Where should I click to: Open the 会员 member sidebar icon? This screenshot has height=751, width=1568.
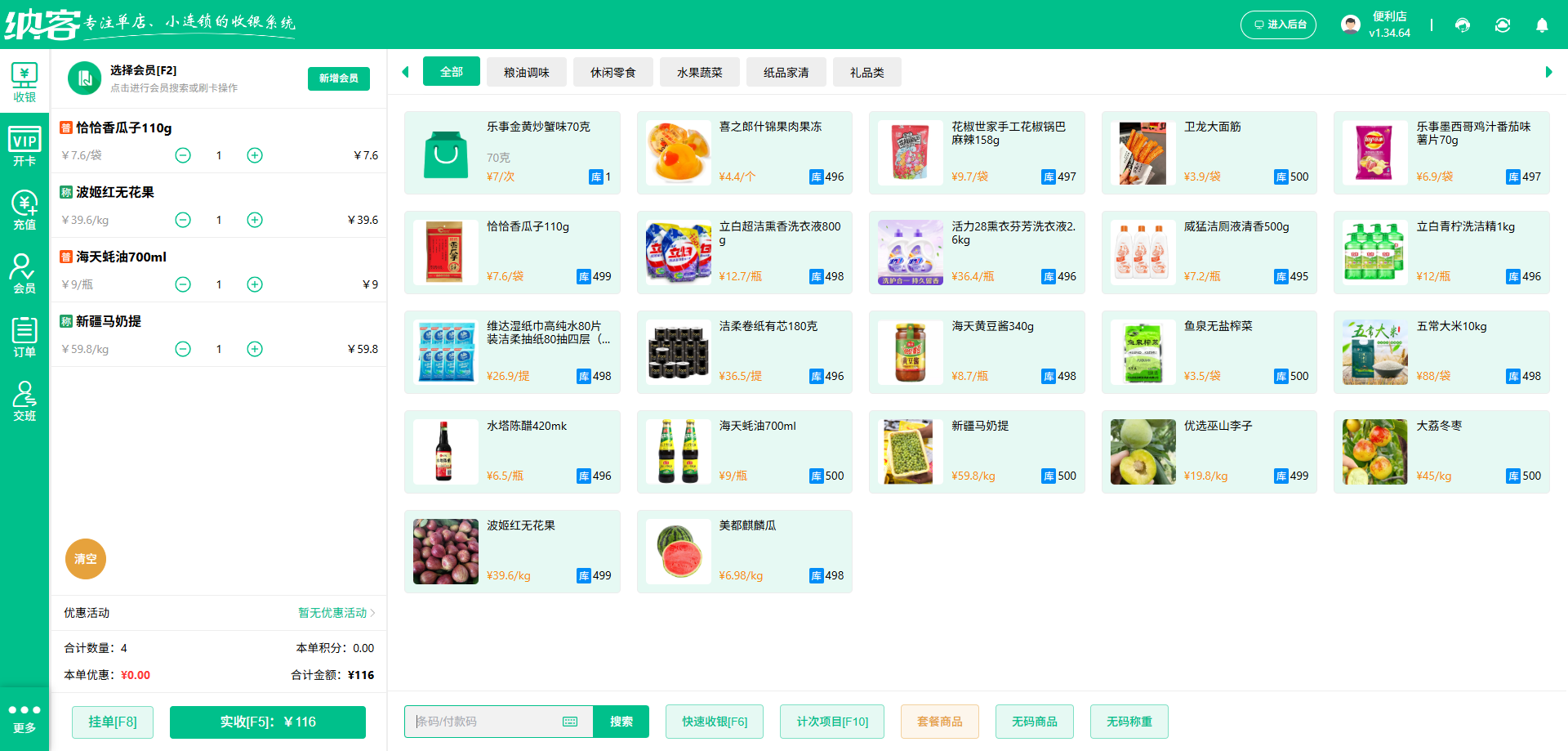pos(24,274)
